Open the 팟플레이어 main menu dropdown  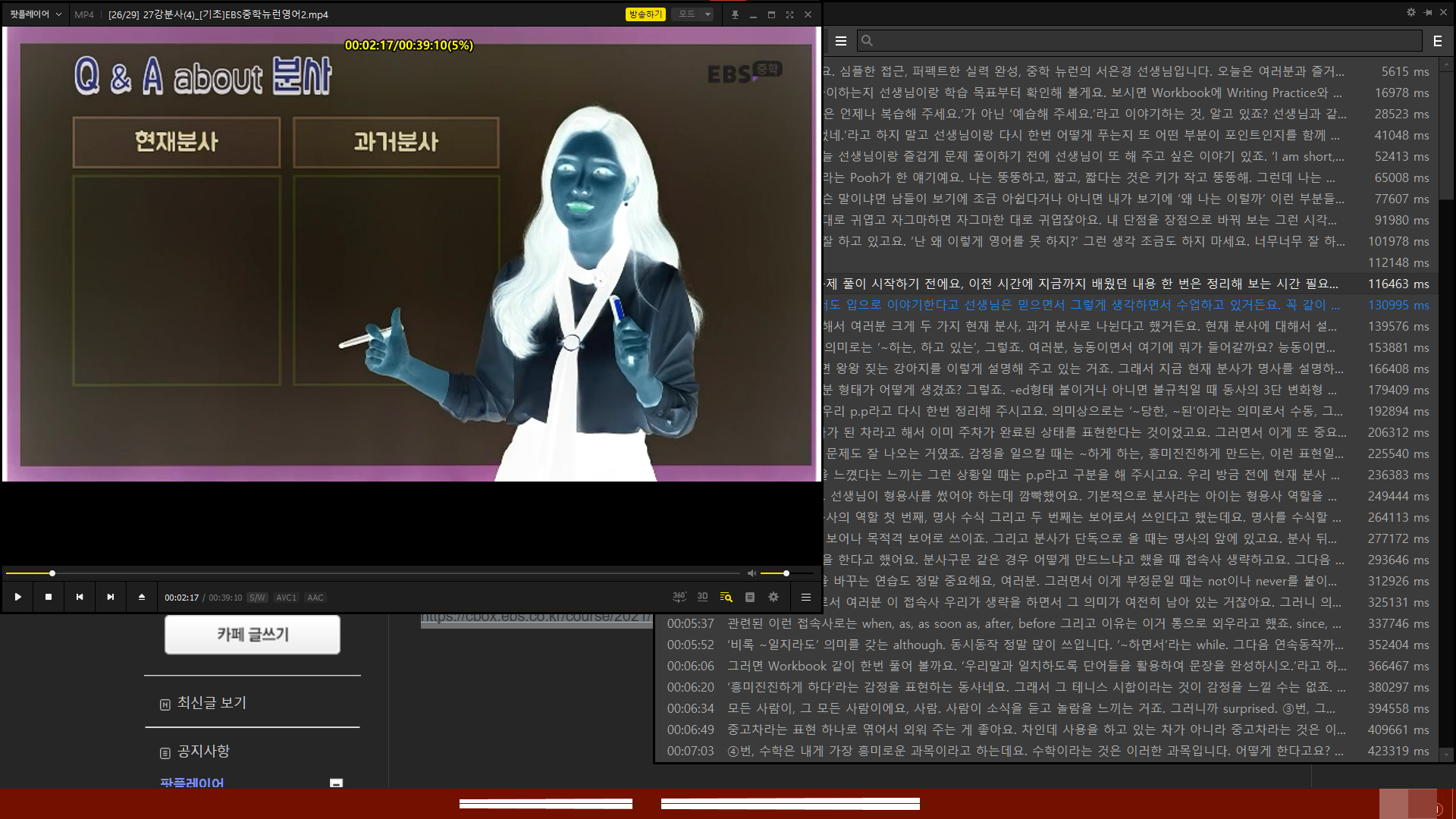35,14
